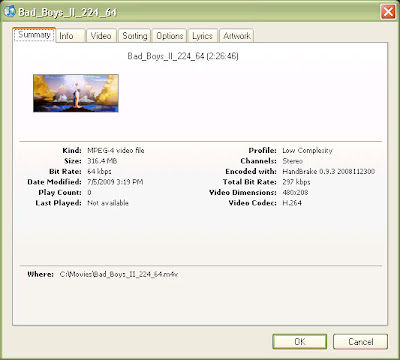This screenshot has height=360, width=400.
Task: Click the Date Modified value 7/5/2009
Action: pos(115,182)
